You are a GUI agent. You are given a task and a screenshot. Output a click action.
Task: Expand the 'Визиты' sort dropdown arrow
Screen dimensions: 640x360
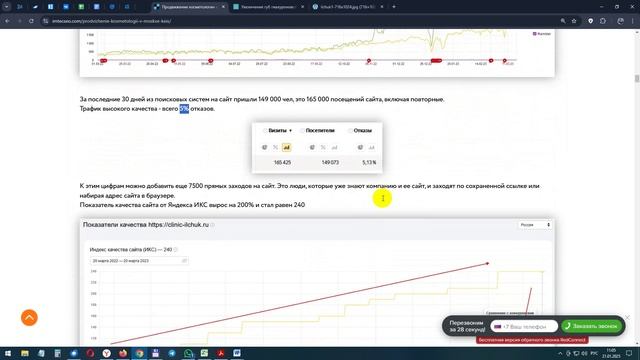point(290,131)
